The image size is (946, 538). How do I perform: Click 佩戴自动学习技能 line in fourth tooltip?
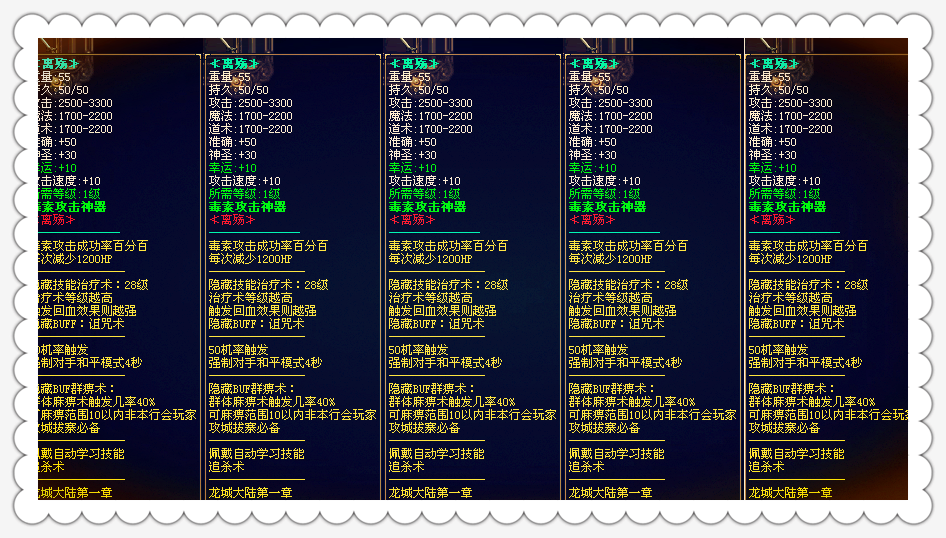(616, 454)
